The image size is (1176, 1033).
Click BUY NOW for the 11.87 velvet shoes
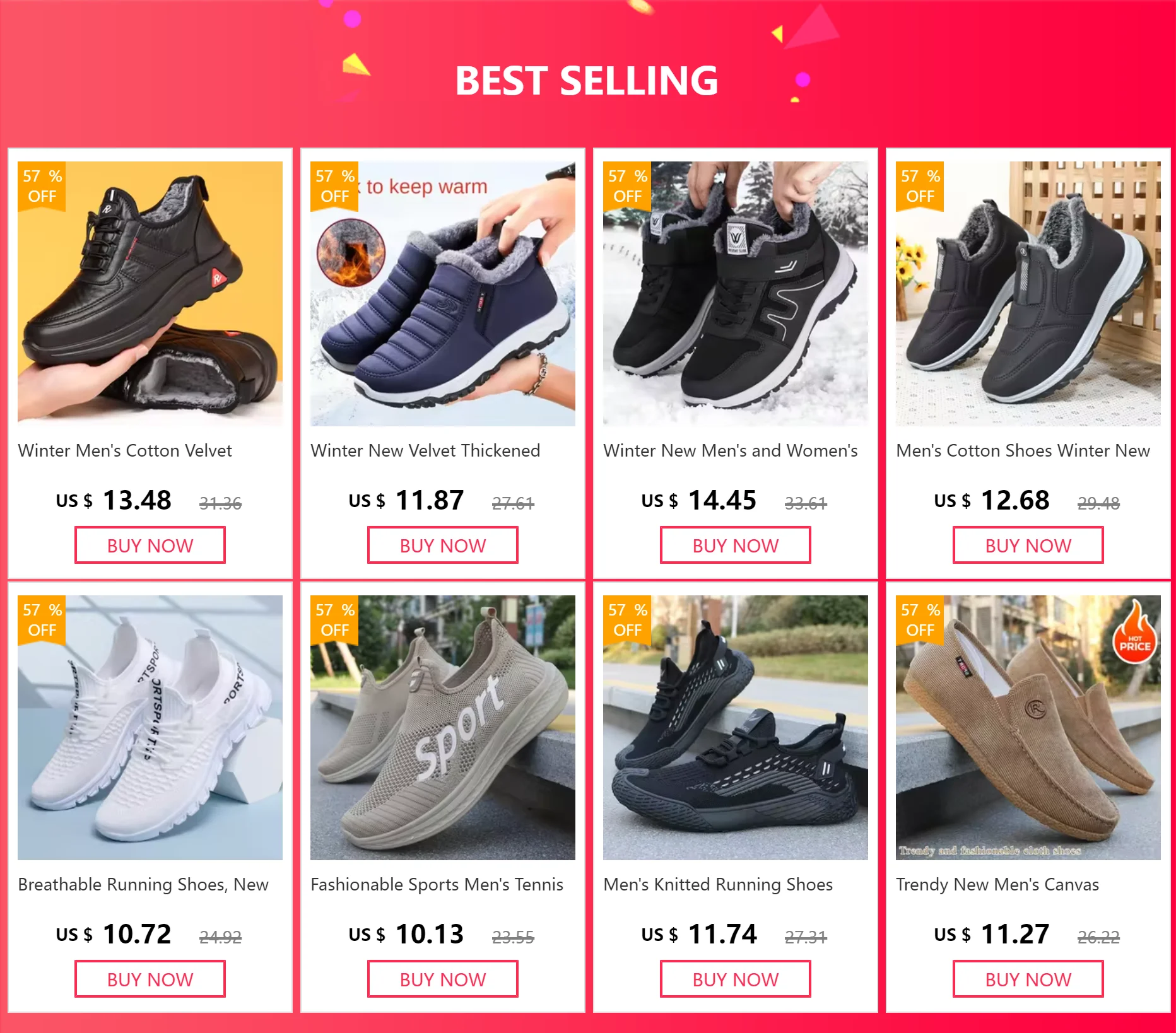pyautogui.click(x=443, y=546)
